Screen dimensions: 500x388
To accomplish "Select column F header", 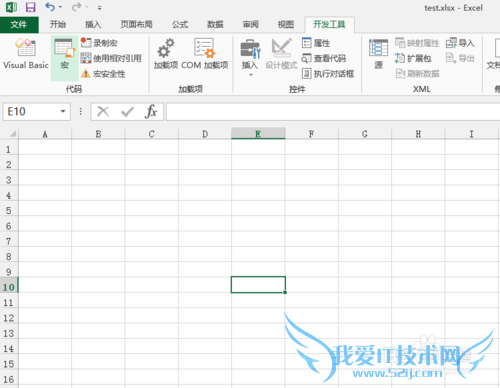I will click(x=311, y=134).
